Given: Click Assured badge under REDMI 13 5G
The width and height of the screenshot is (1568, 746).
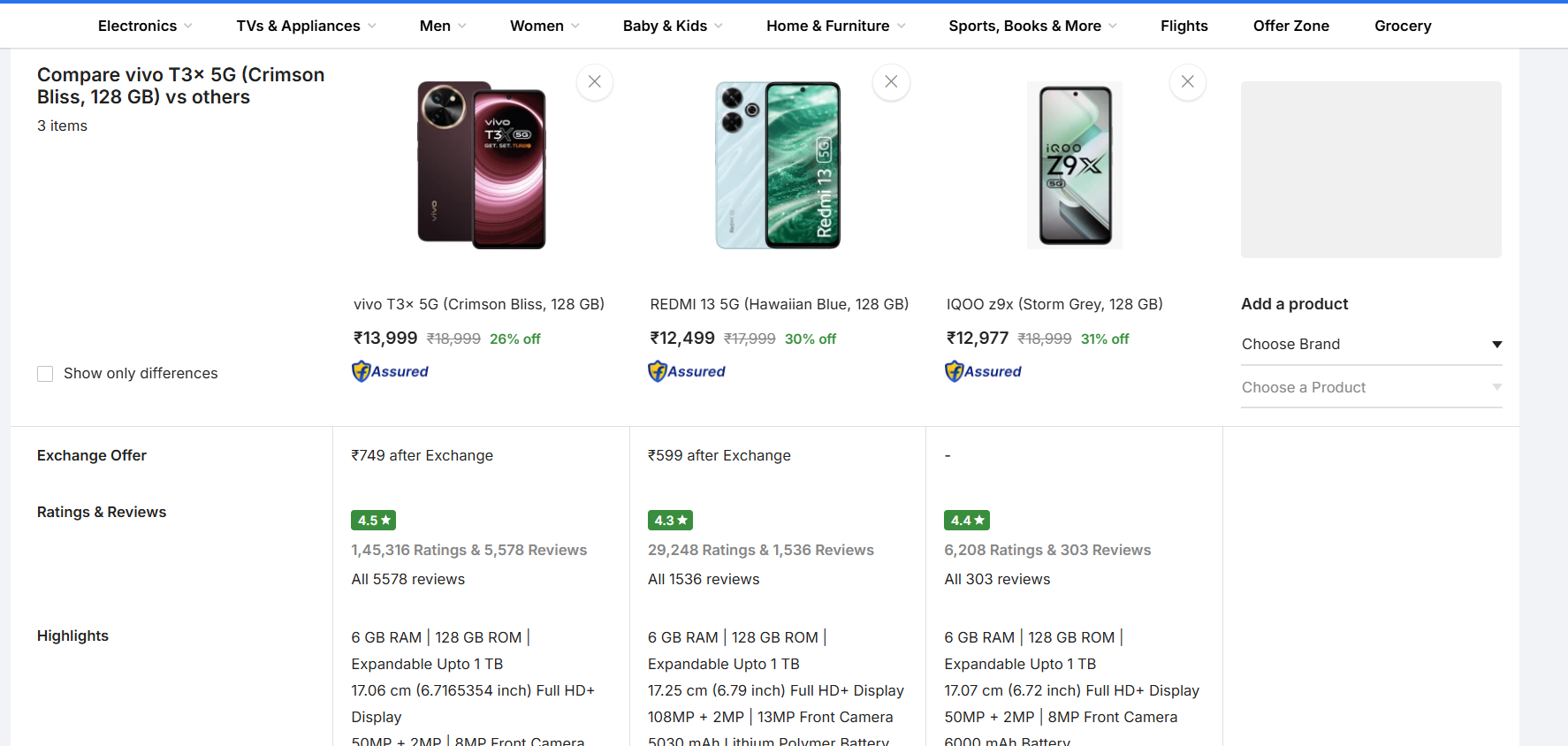Looking at the screenshot, I should click(x=687, y=372).
